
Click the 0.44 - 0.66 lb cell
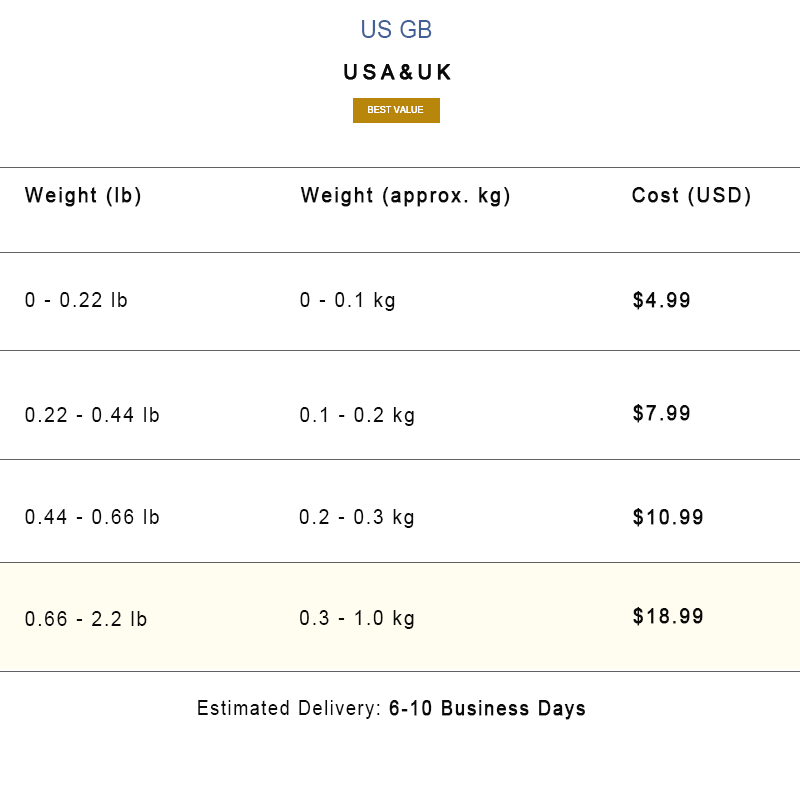(92, 517)
